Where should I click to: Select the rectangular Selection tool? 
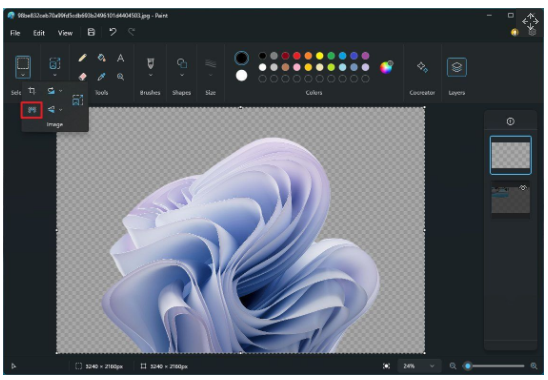[x=23, y=64]
